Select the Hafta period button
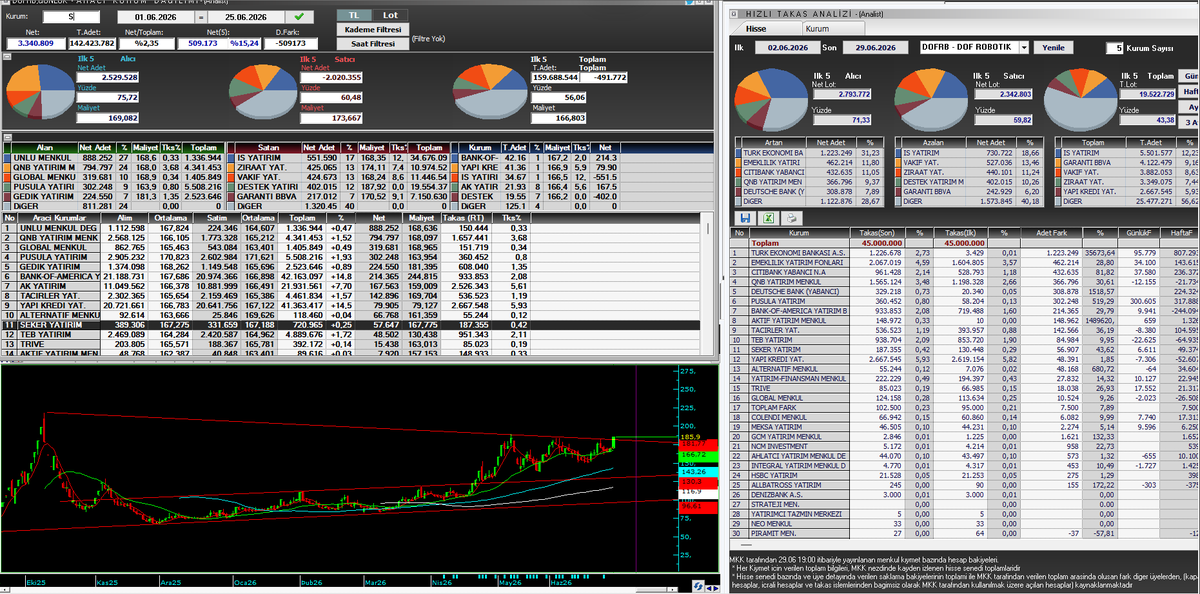The width and height of the screenshot is (1200, 594). coord(1191,91)
